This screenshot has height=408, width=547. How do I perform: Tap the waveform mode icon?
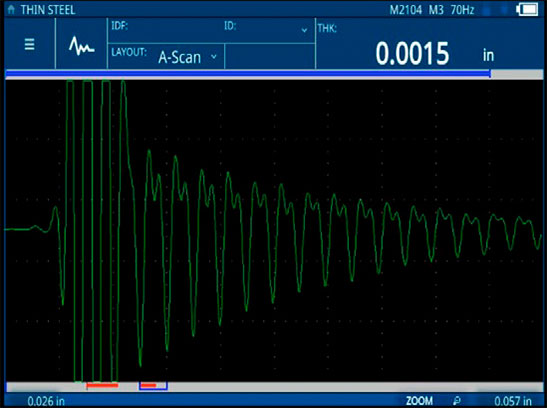(x=82, y=46)
